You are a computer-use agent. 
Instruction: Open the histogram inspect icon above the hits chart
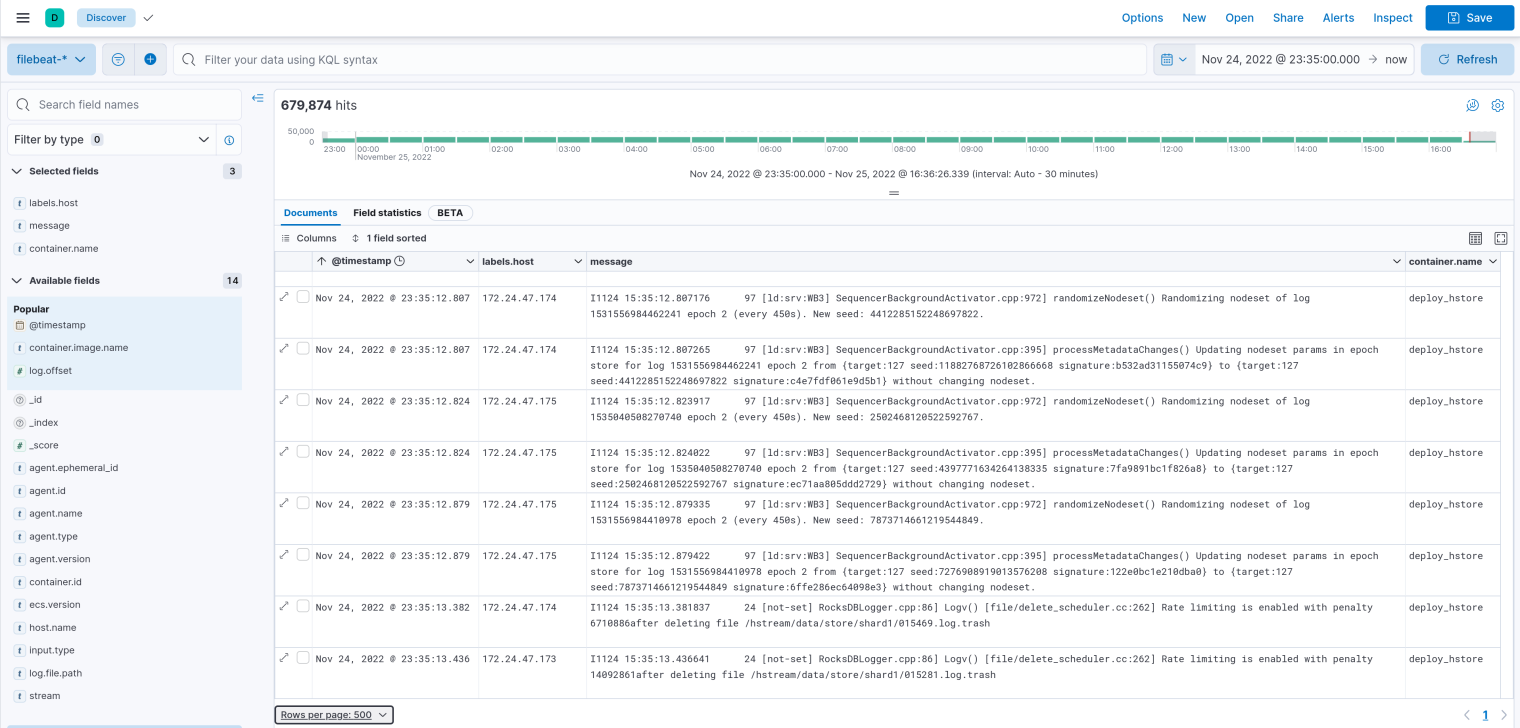(1471, 105)
